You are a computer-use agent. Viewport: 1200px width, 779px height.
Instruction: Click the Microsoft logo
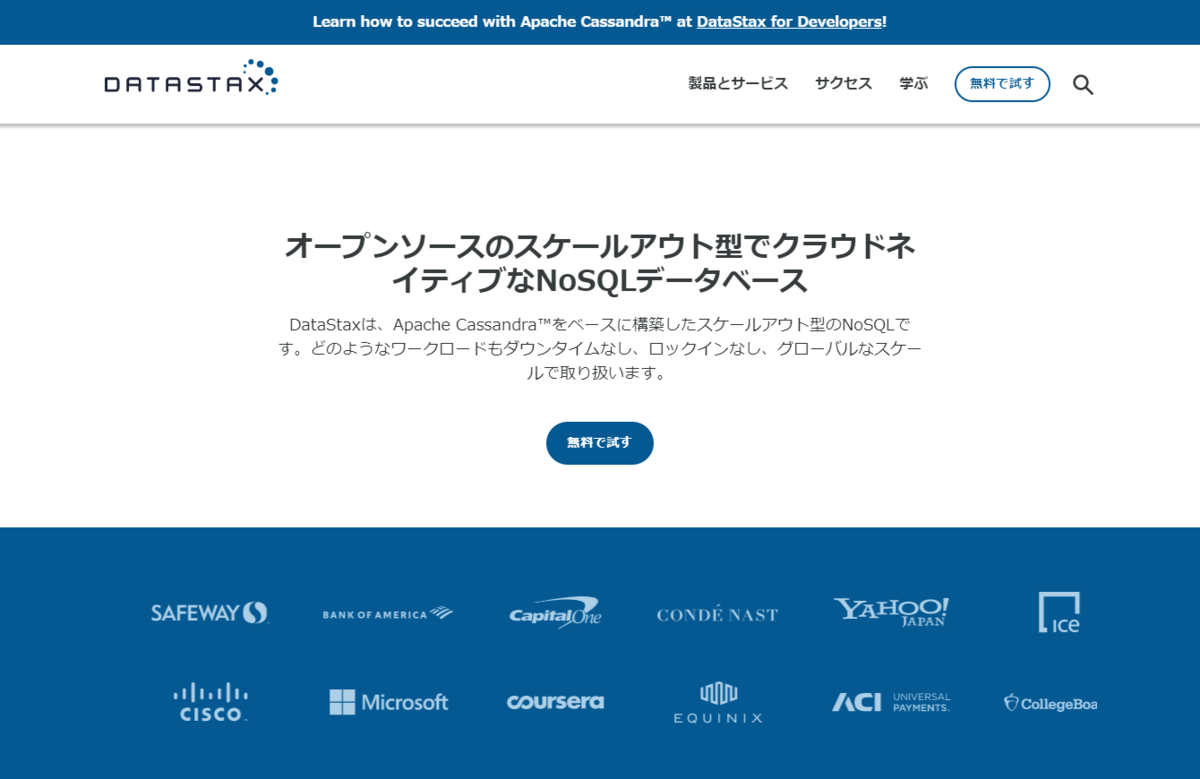coord(389,702)
